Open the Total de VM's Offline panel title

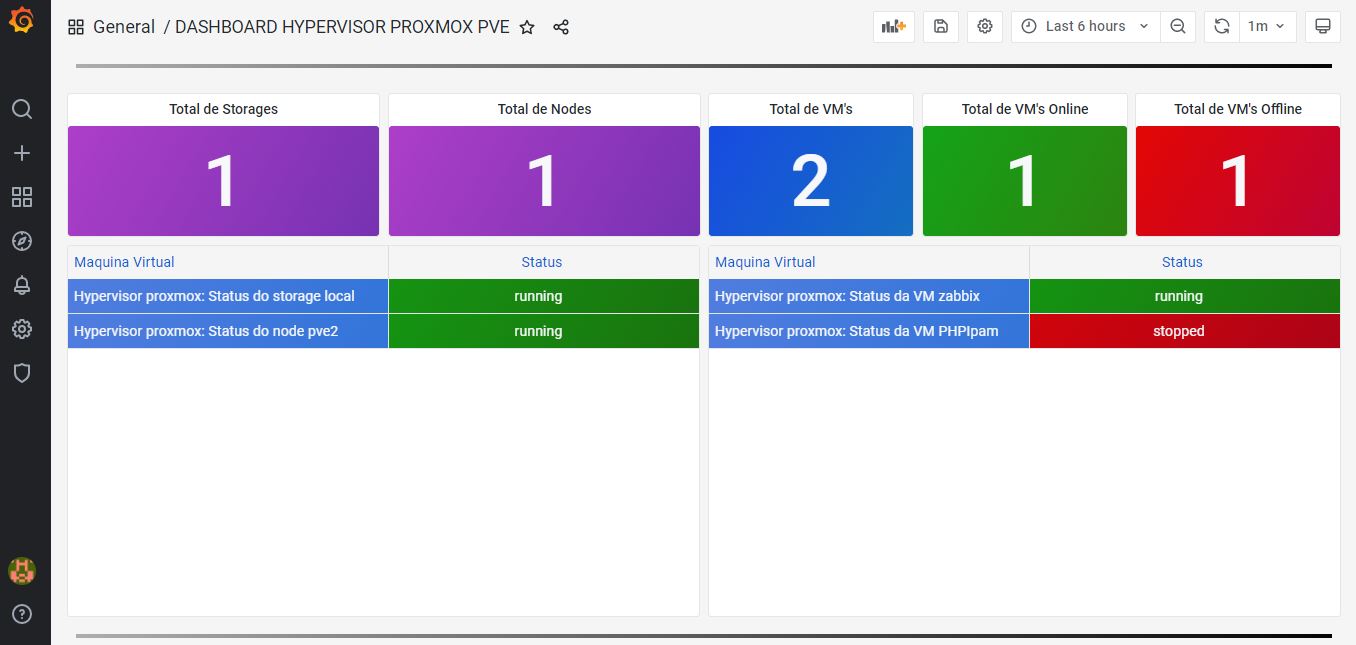[x=1238, y=109]
